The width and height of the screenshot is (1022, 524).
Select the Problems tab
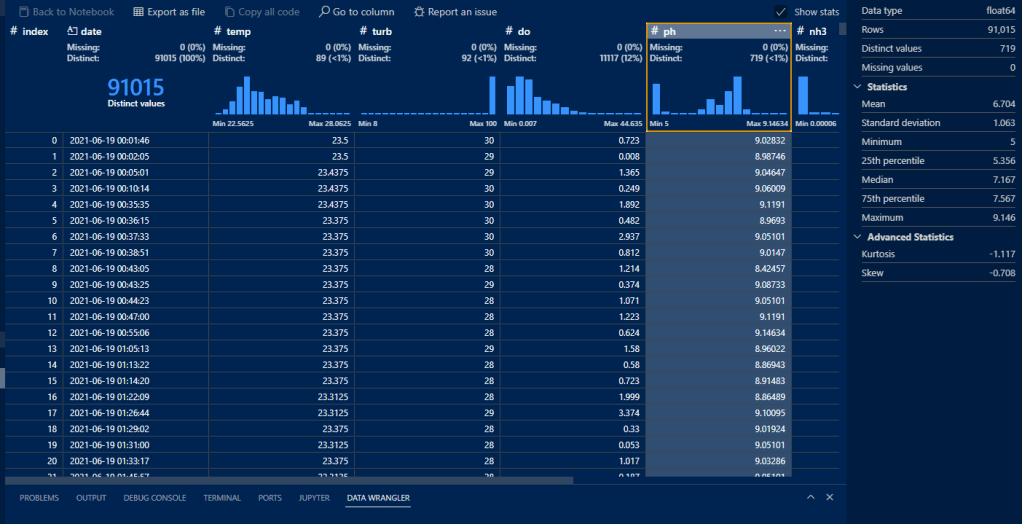39,497
